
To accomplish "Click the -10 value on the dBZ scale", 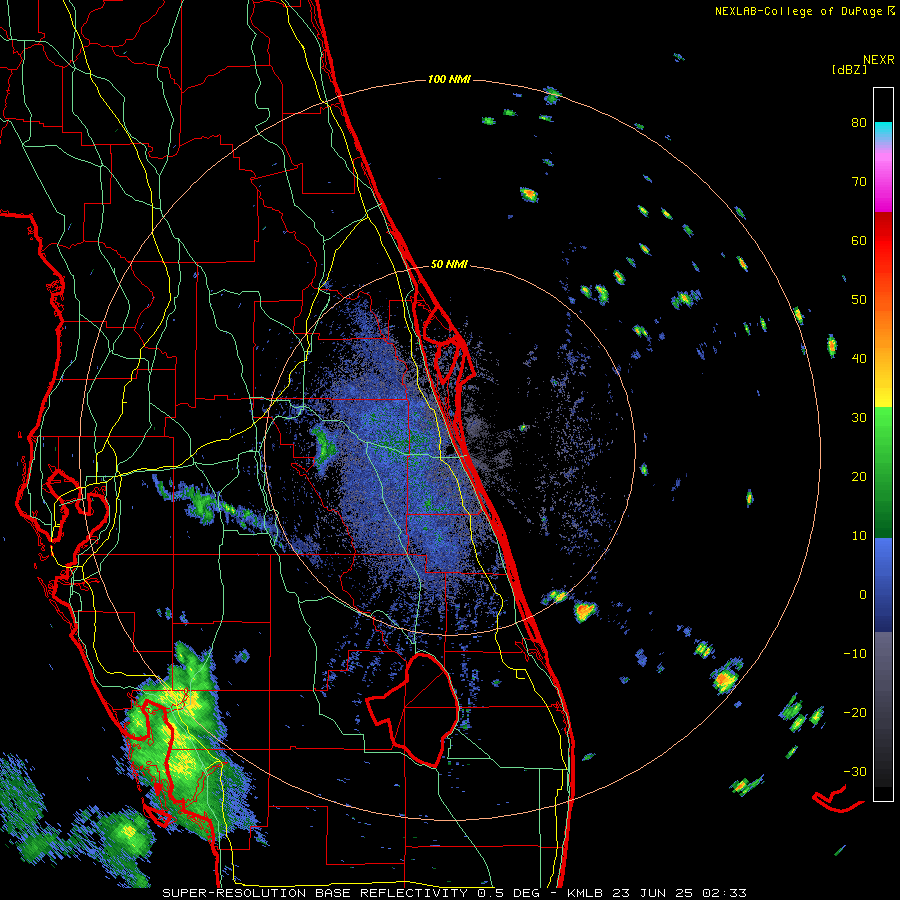I will pyautogui.click(x=855, y=653).
